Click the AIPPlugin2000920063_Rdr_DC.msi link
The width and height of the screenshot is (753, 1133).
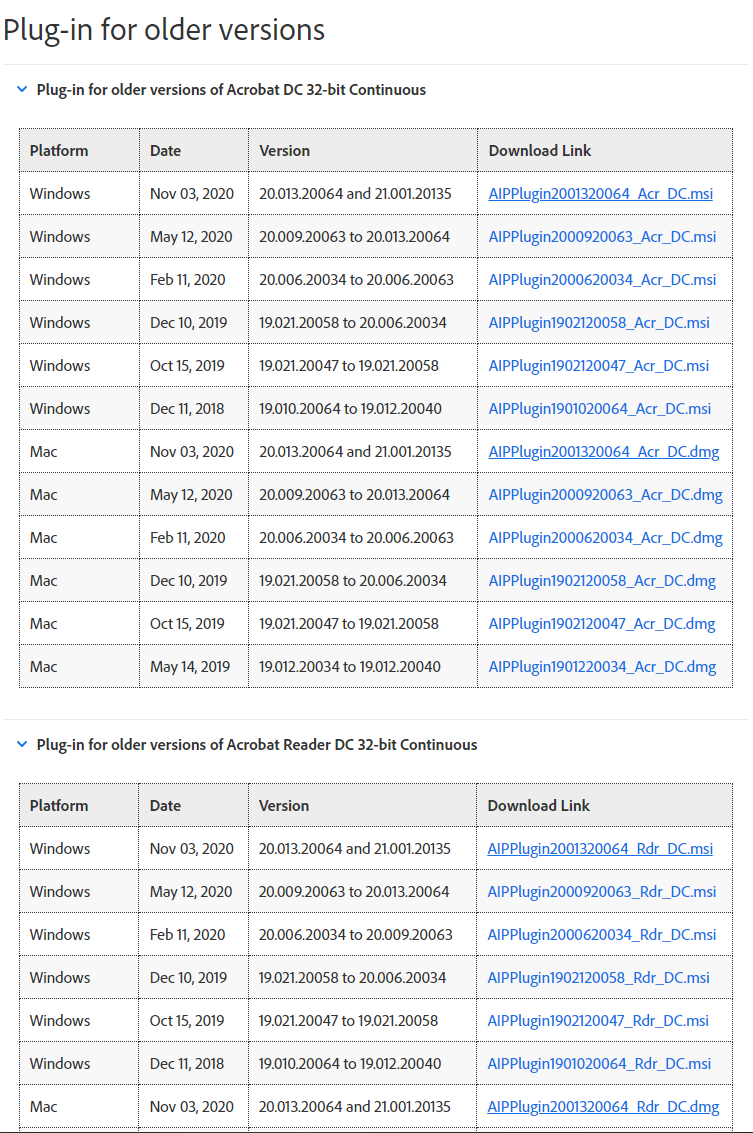coord(602,892)
